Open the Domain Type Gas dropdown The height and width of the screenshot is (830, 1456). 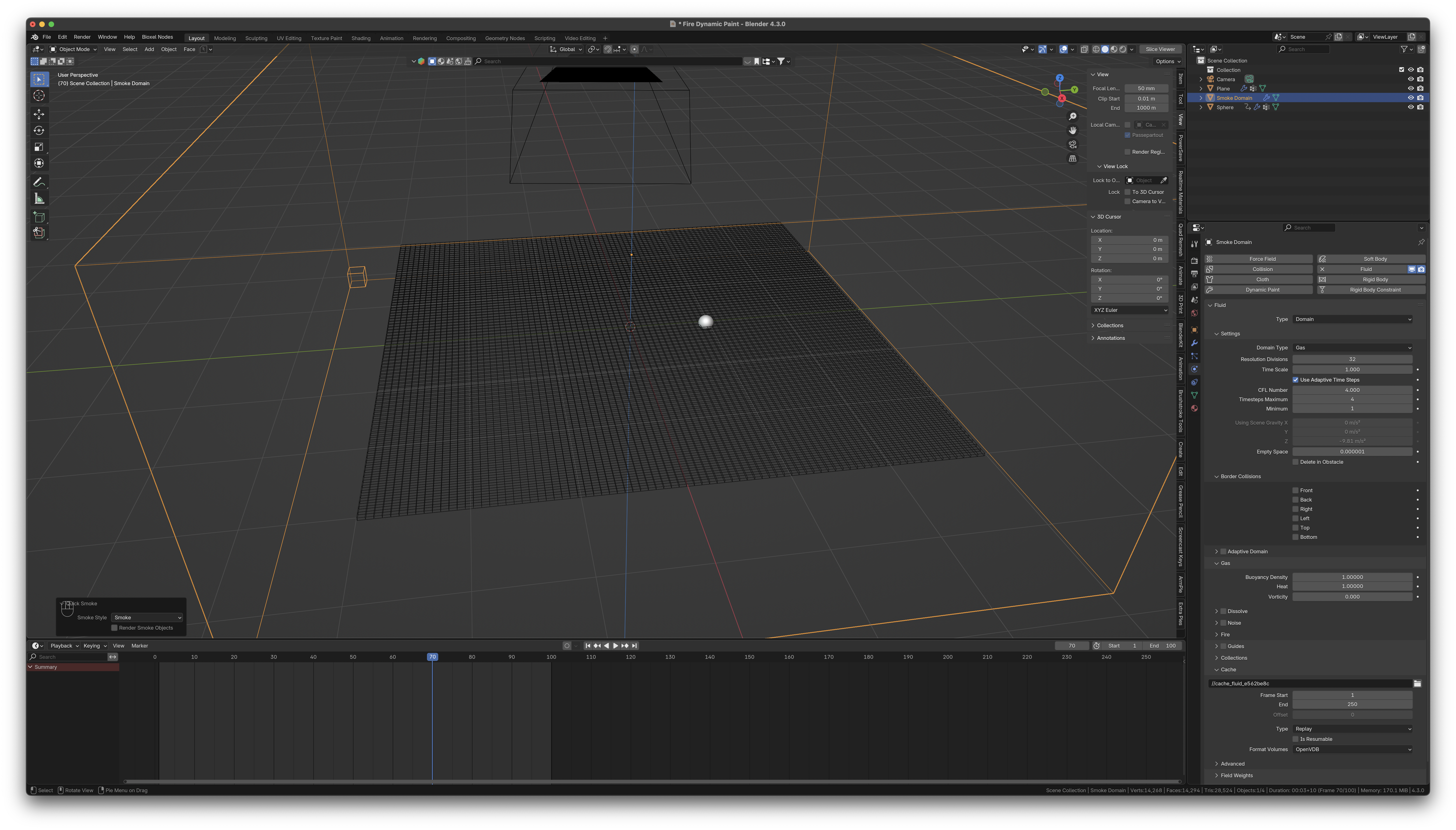point(1352,348)
